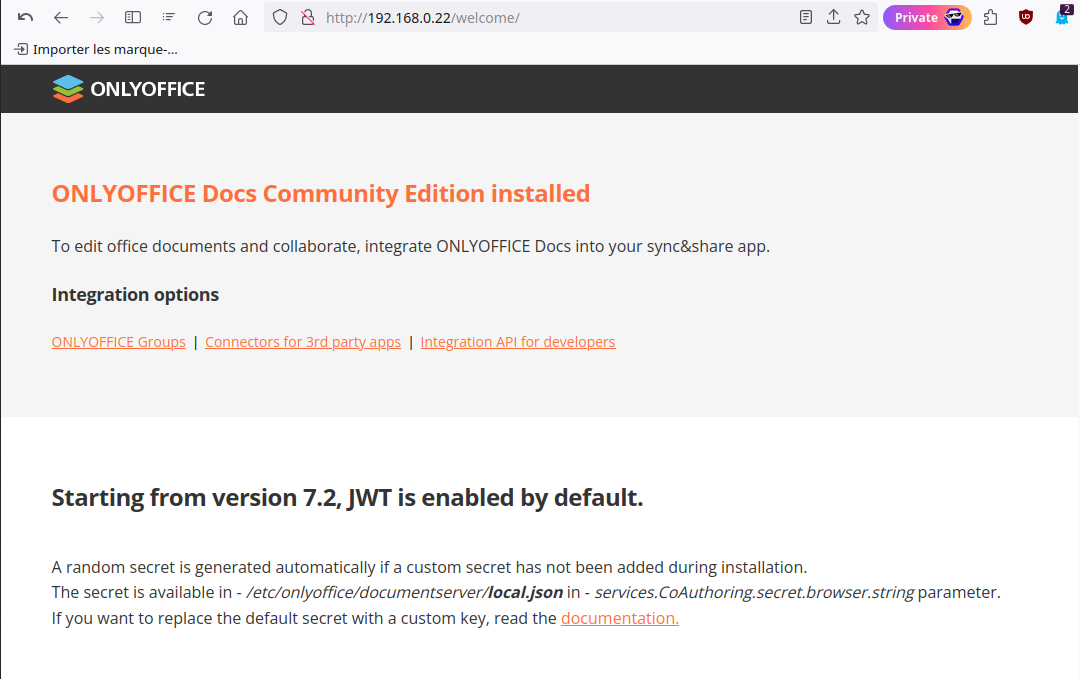Open the sidebar panel icon
Screen dimensions: 1080x679
(x=133, y=18)
